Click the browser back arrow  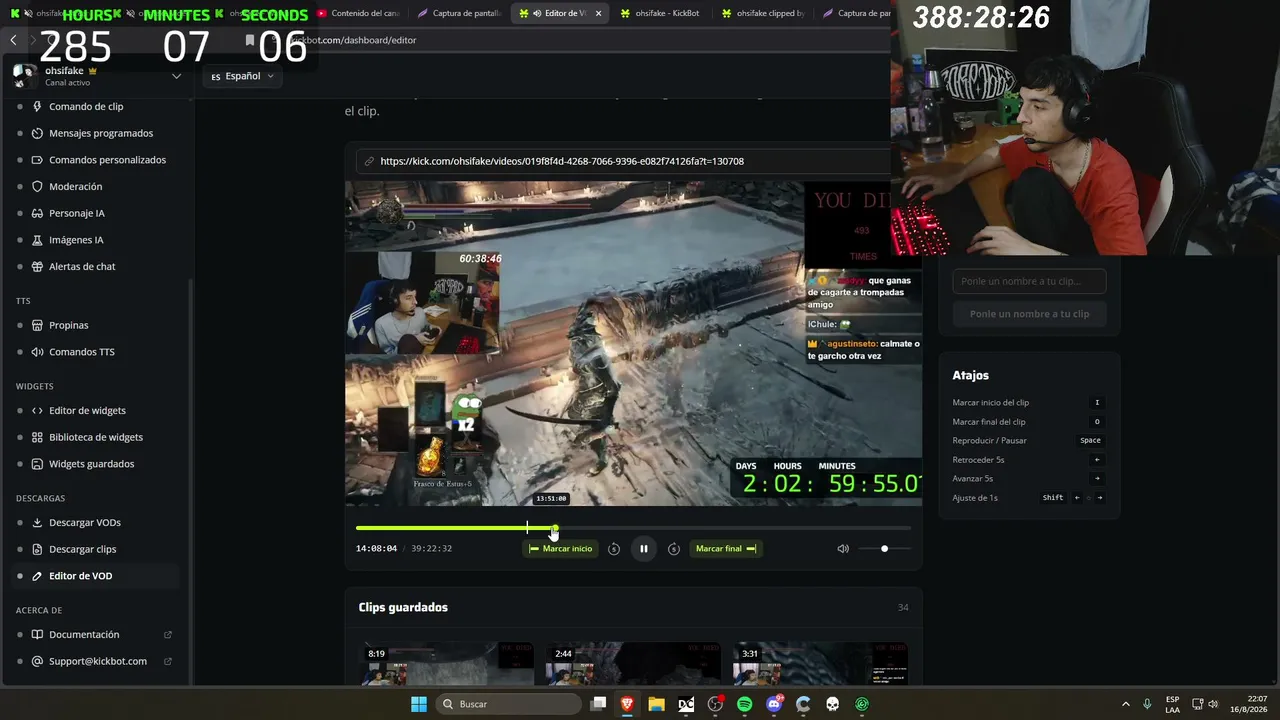pyautogui.click(x=13, y=40)
